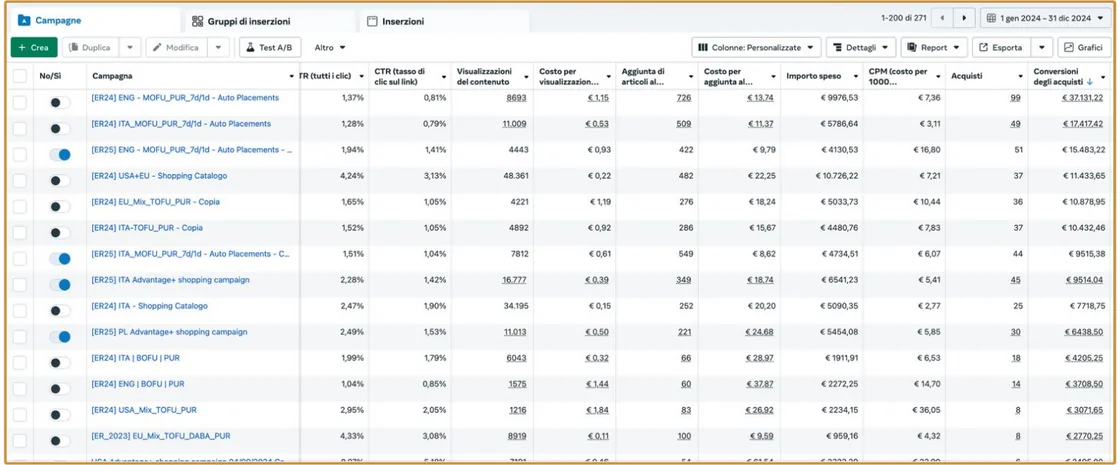The image size is (1120, 465).
Task: Open CPM column header arrow
Action: pos(938,76)
